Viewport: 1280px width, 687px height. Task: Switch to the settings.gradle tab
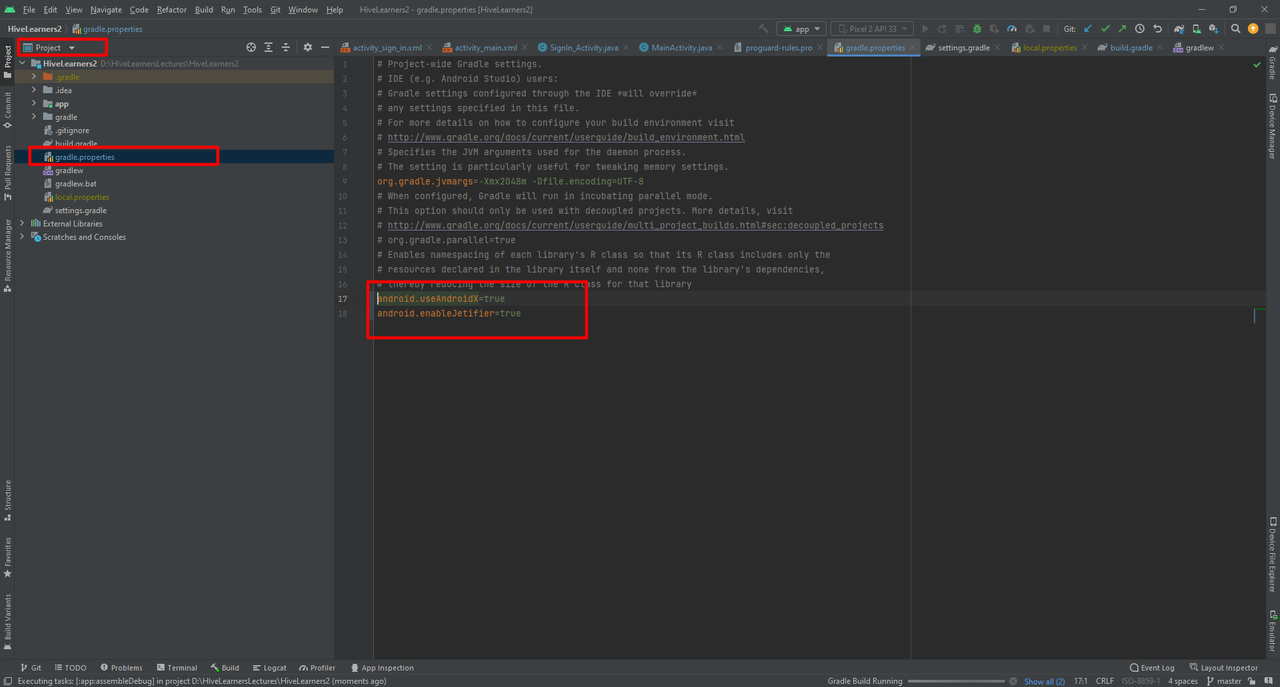click(x=963, y=47)
